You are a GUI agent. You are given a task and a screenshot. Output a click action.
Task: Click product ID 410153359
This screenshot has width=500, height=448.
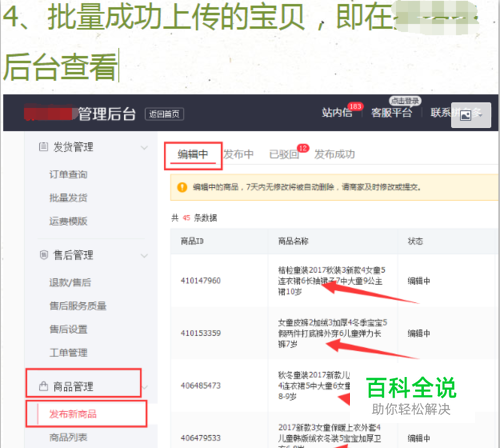[201, 333]
